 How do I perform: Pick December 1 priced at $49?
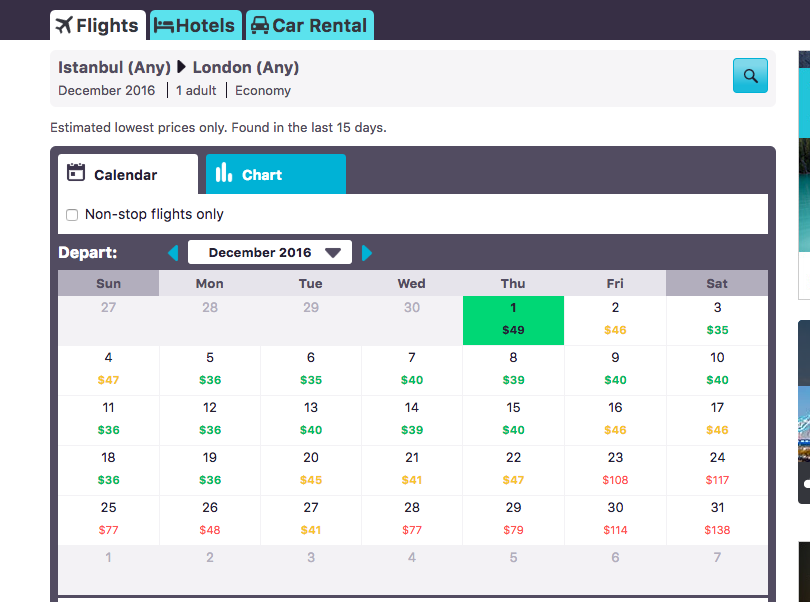[513, 319]
